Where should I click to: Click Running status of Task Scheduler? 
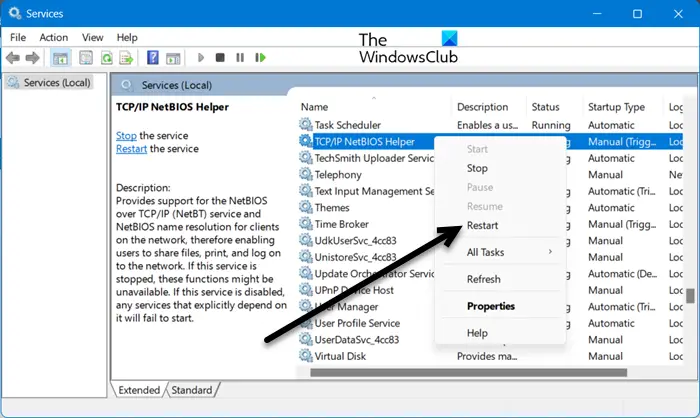click(x=551, y=125)
